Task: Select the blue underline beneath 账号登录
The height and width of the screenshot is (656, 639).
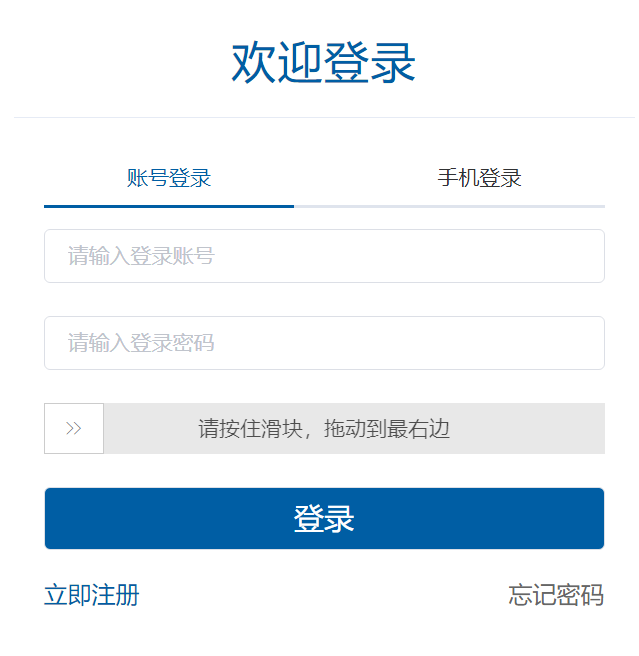Action: 169,206
